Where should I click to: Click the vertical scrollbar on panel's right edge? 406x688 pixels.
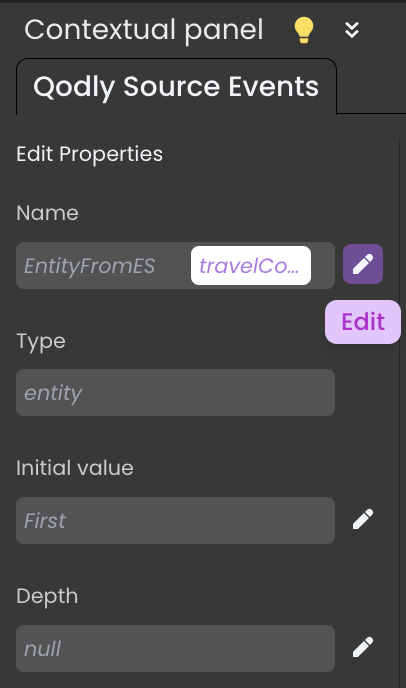(400, 412)
